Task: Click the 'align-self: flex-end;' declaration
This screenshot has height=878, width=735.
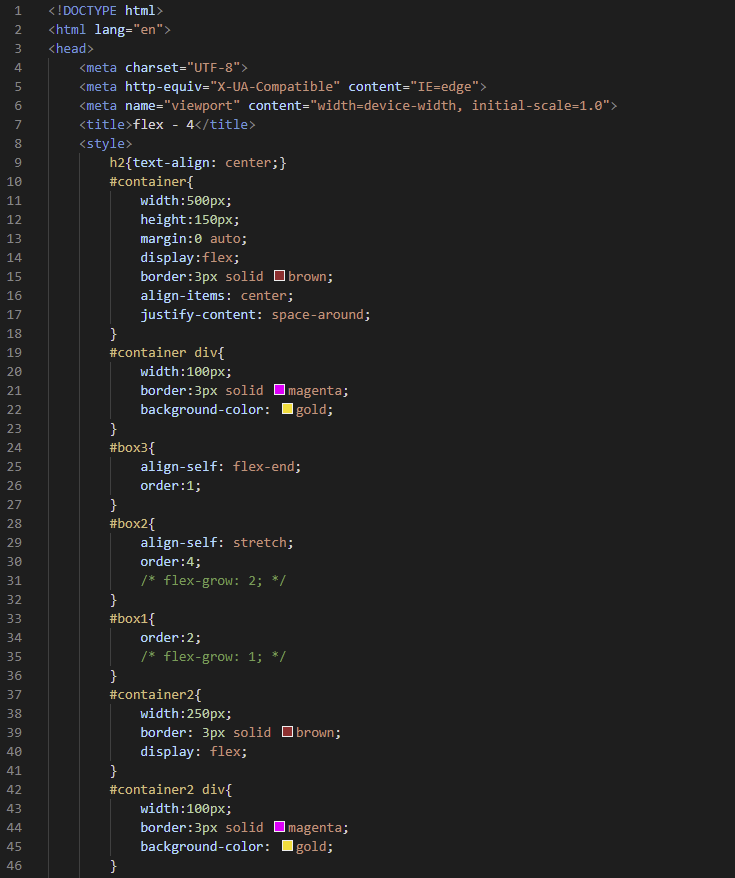Action: 221,467
